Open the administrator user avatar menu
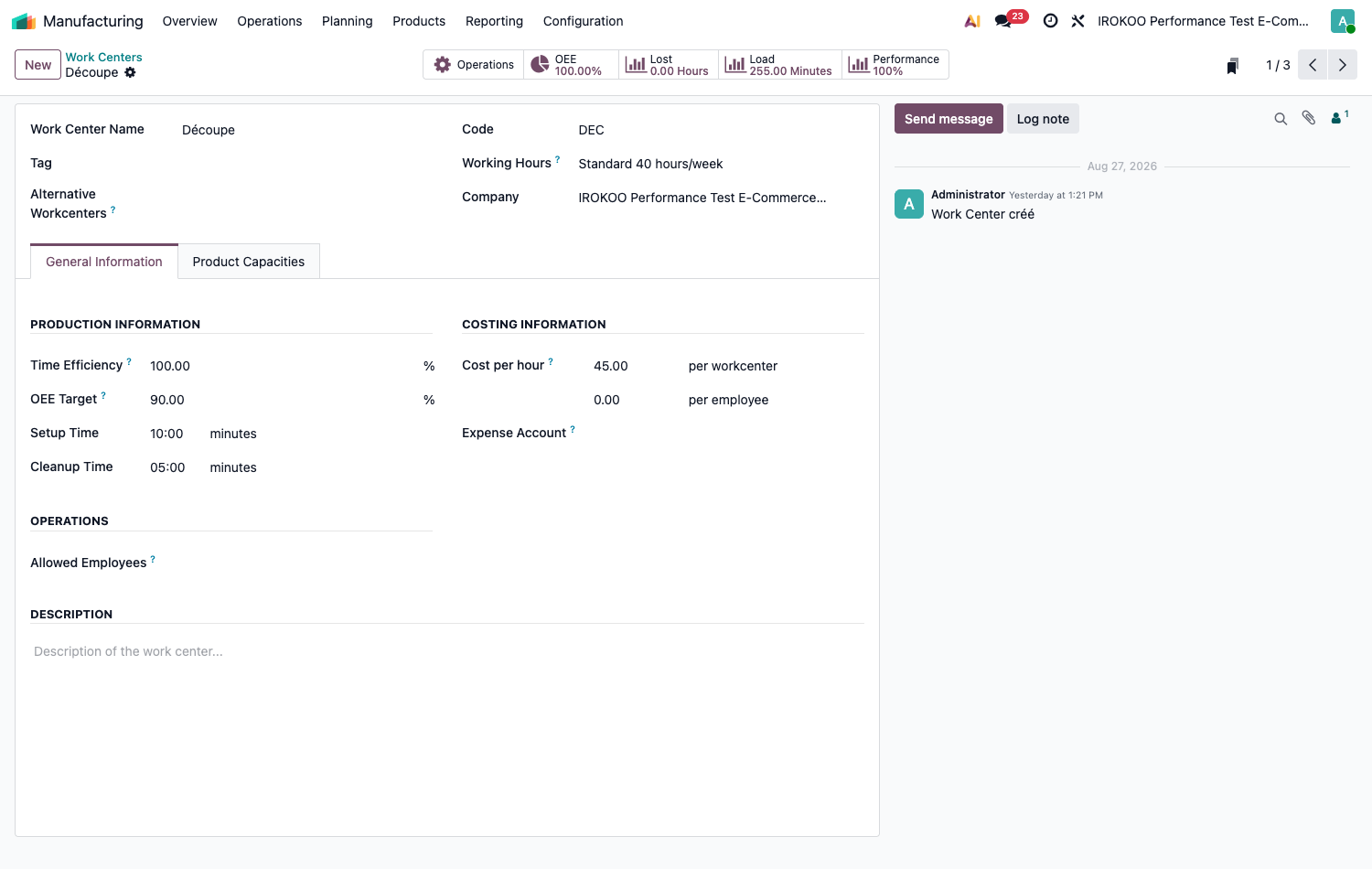Screen dimensions: 1372x869 click(1342, 21)
